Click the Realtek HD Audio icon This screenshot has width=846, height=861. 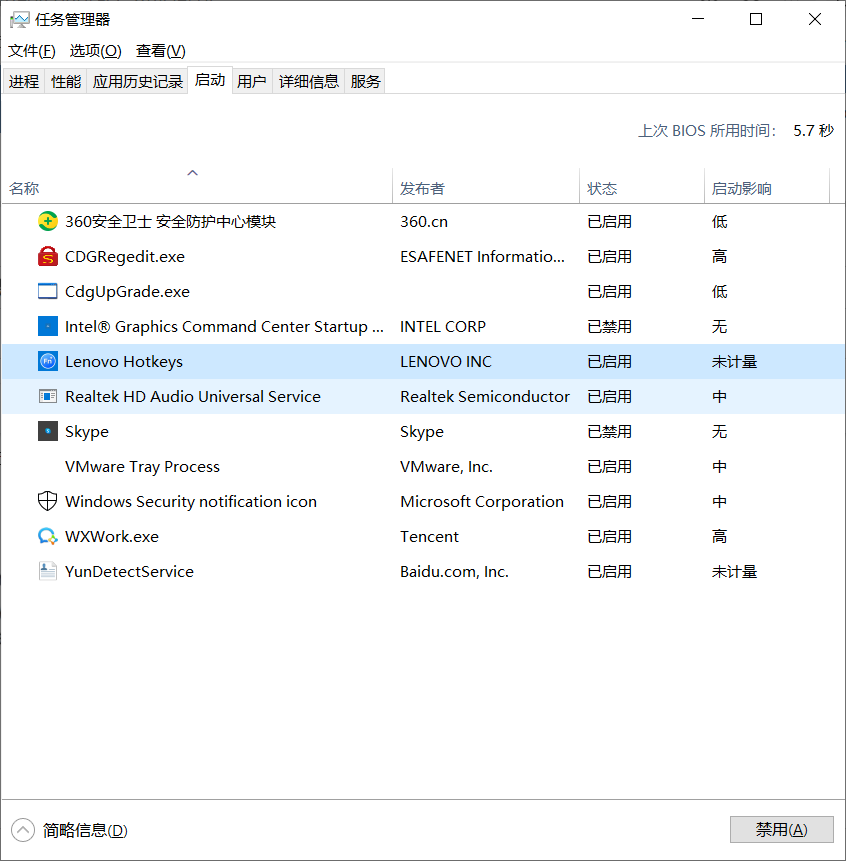48,396
